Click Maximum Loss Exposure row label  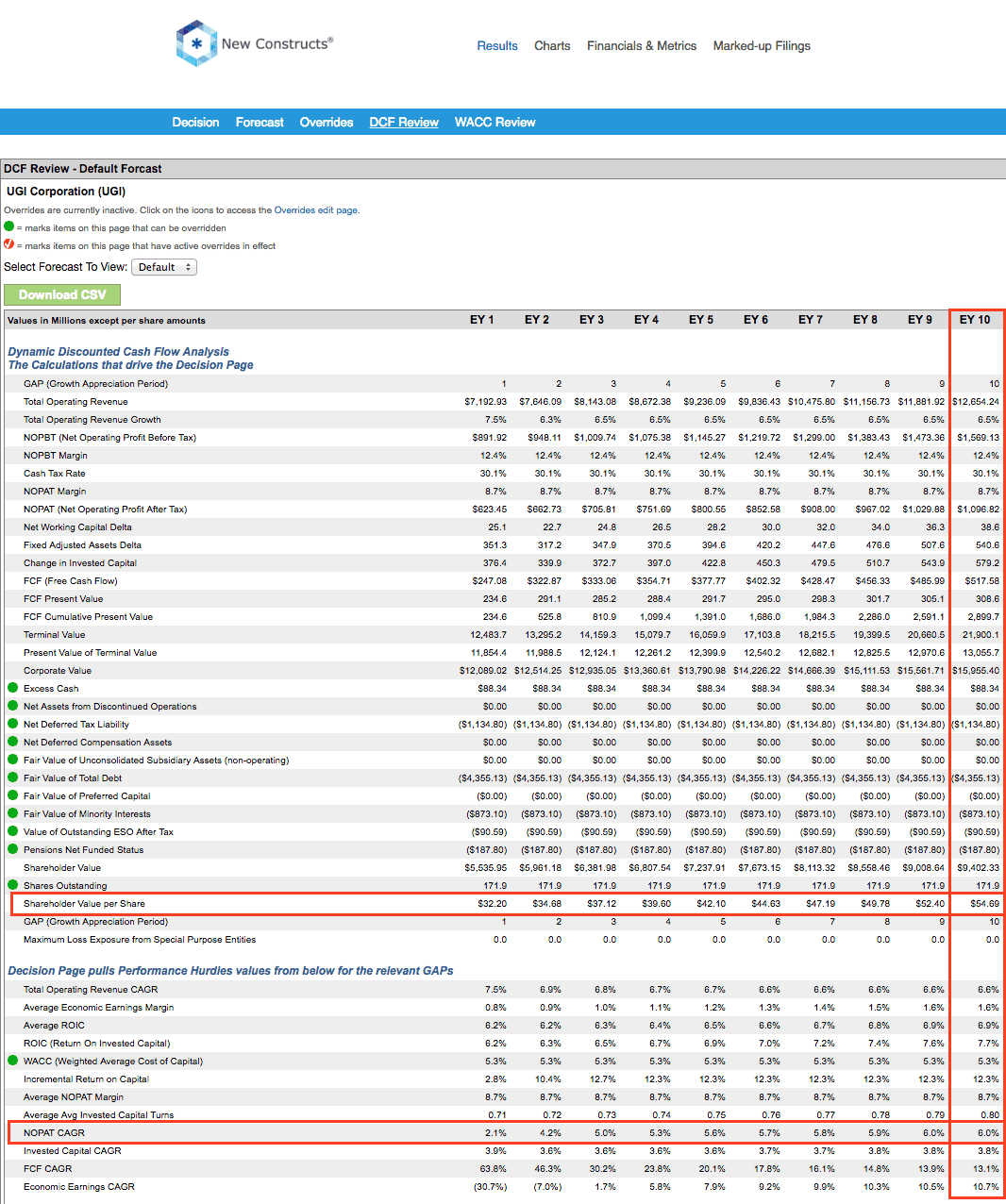pos(140,939)
